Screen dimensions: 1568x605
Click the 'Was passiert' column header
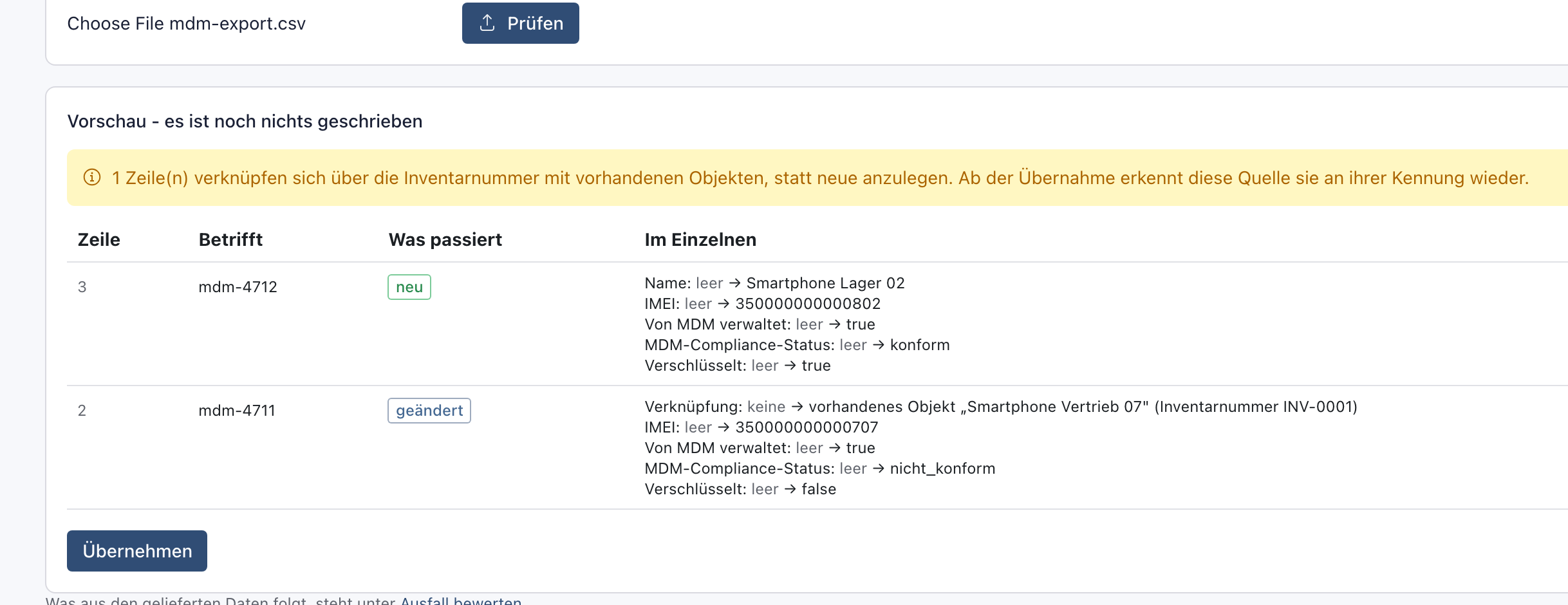tap(445, 239)
